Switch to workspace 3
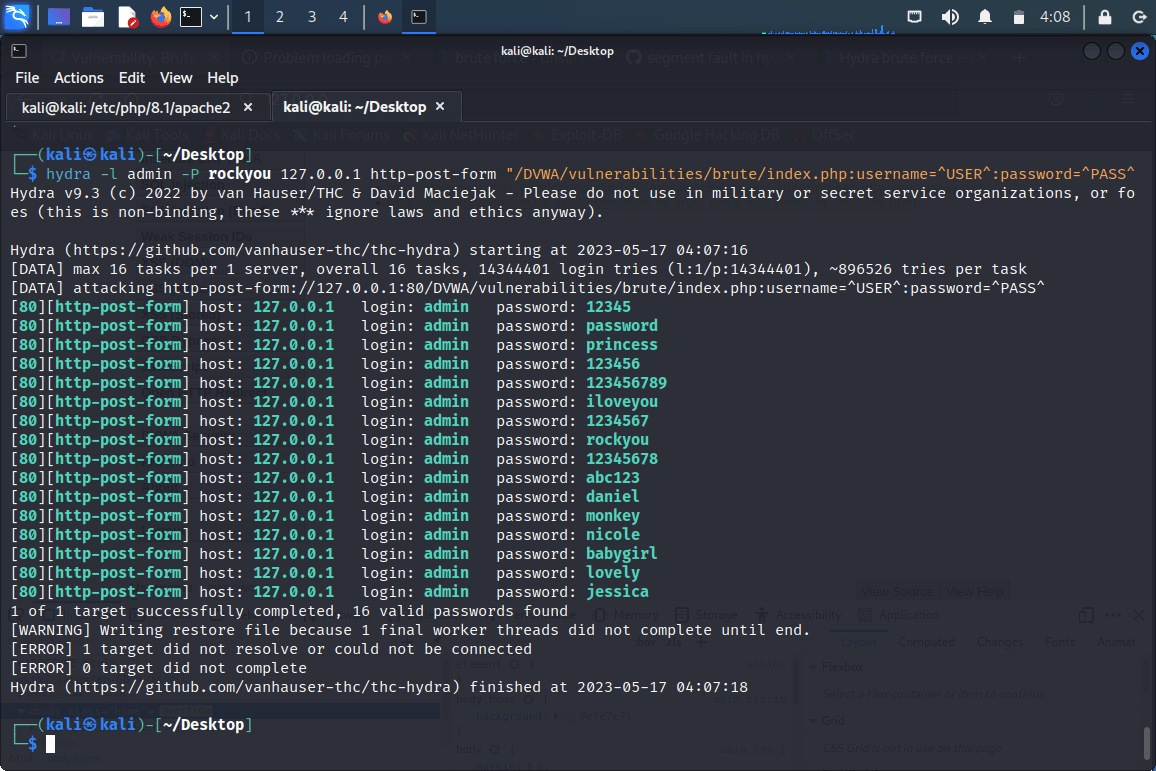This screenshot has width=1156, height=771. 312,16
